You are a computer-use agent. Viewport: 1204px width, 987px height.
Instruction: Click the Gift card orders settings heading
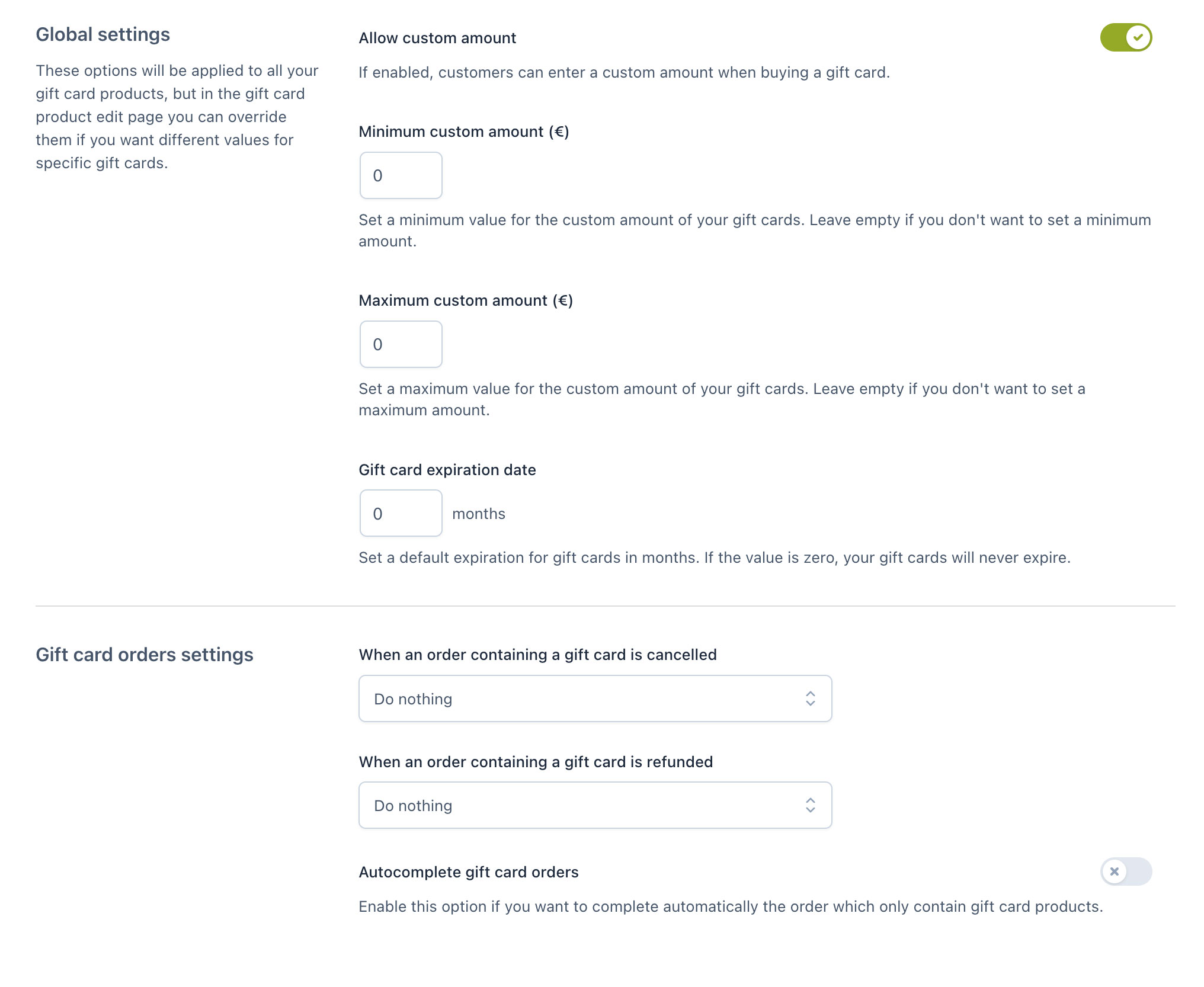(x=144, y=655)
